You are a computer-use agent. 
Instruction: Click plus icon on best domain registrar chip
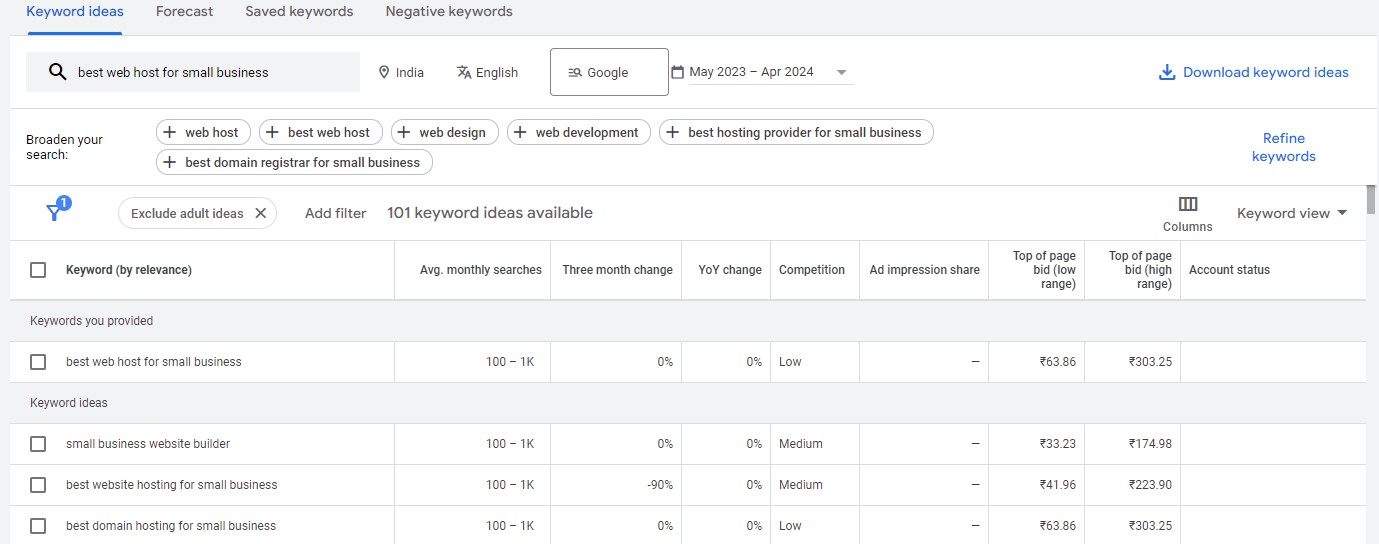point(170,162)
